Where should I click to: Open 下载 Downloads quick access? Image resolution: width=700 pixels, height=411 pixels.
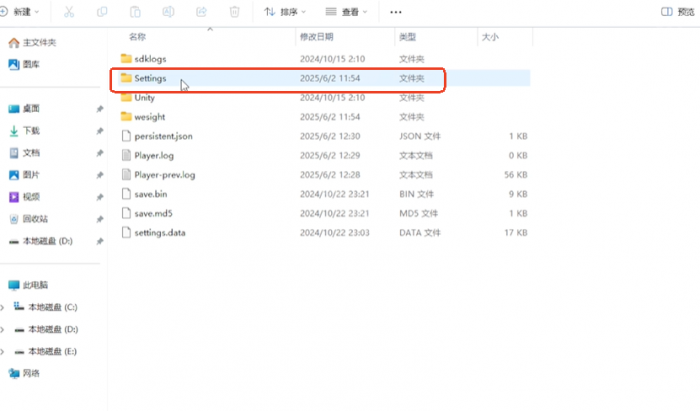pyautogui.click(x=25, y=131)
